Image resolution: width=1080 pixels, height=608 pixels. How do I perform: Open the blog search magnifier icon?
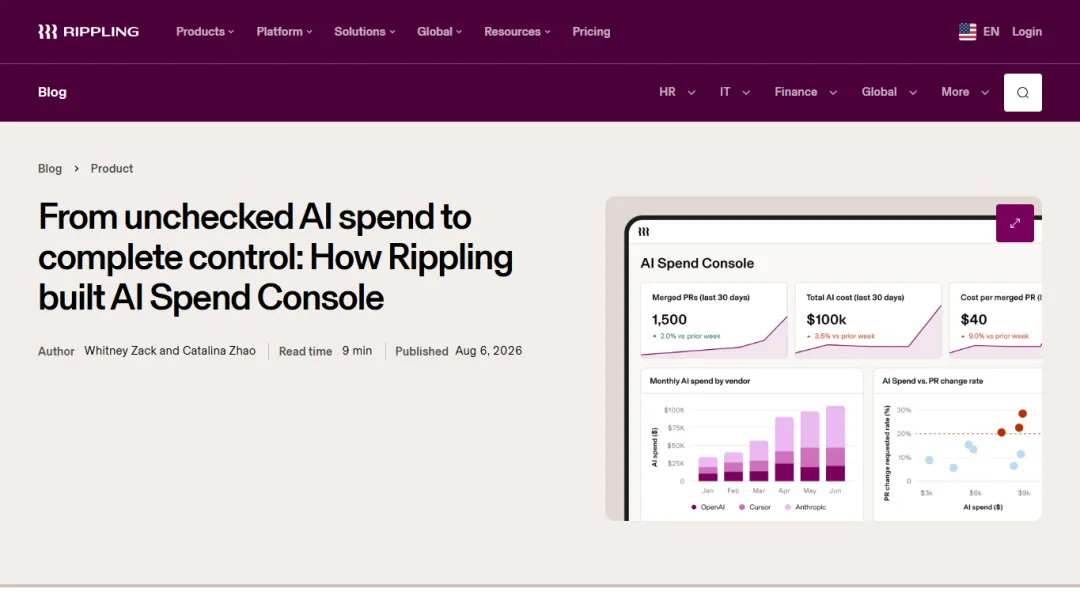[1022, 92]
